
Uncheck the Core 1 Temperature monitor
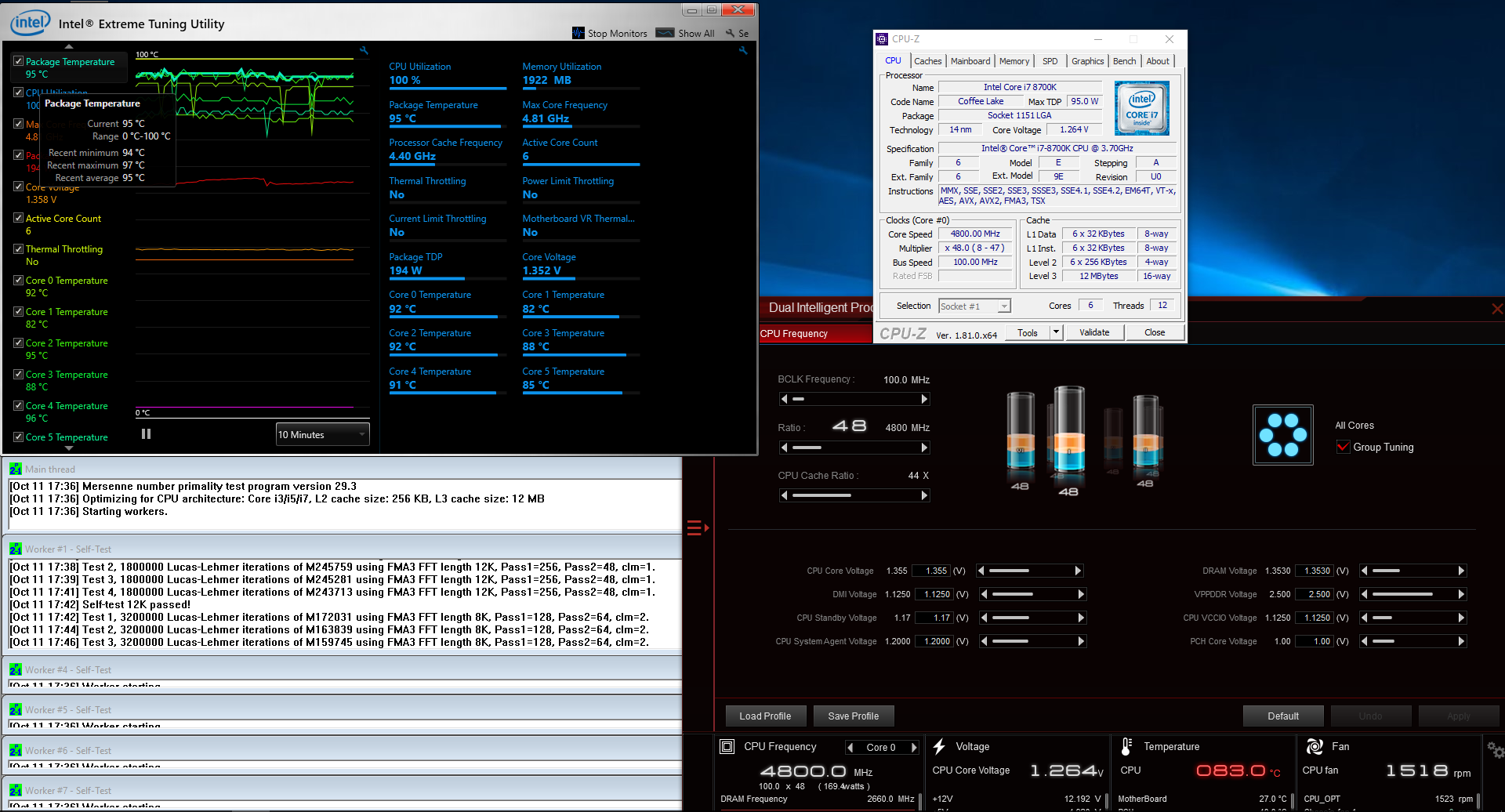tap(18, 311)
